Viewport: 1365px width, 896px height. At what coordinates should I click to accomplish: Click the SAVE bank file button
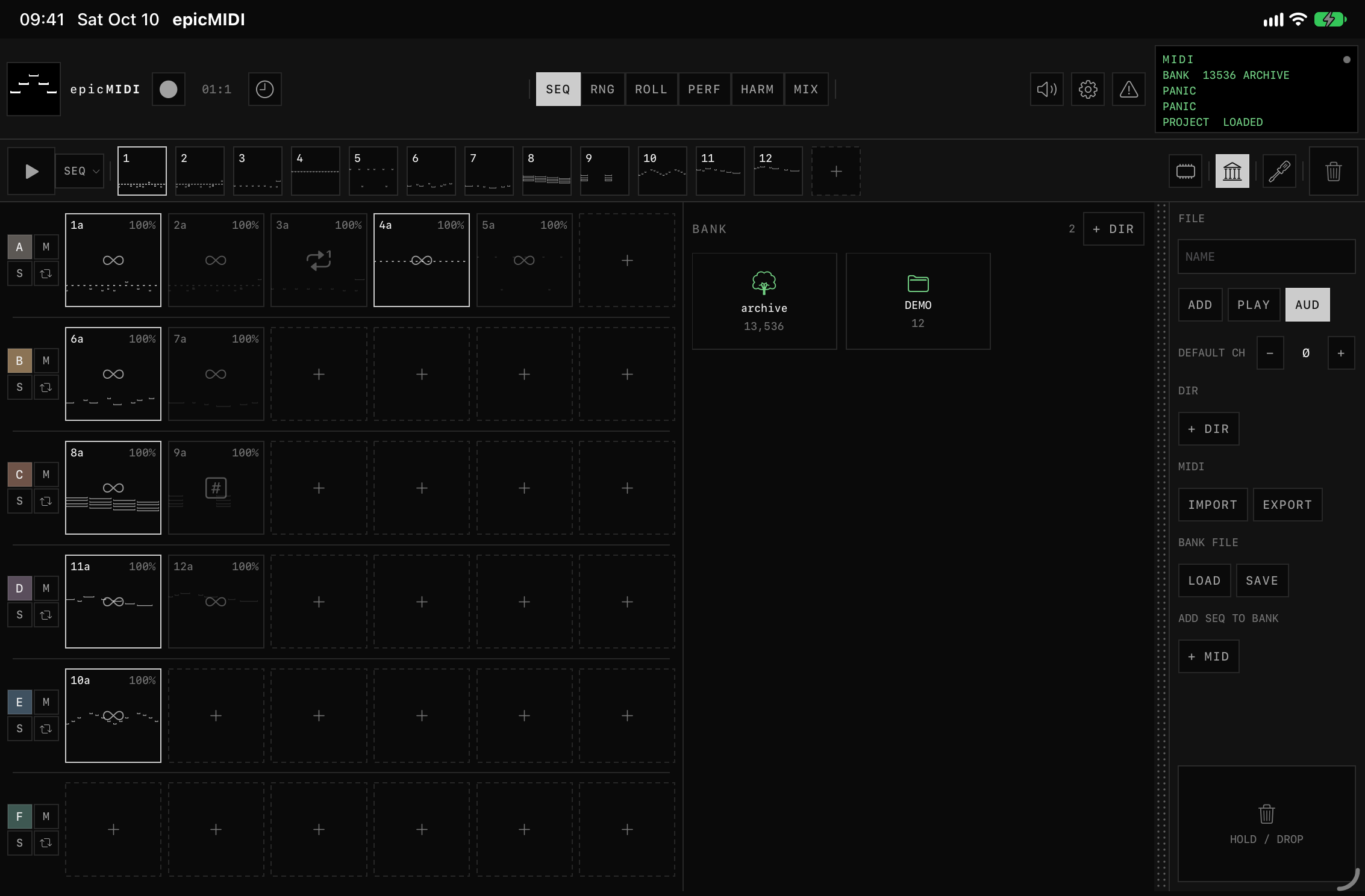click(x=1262, y=580)
